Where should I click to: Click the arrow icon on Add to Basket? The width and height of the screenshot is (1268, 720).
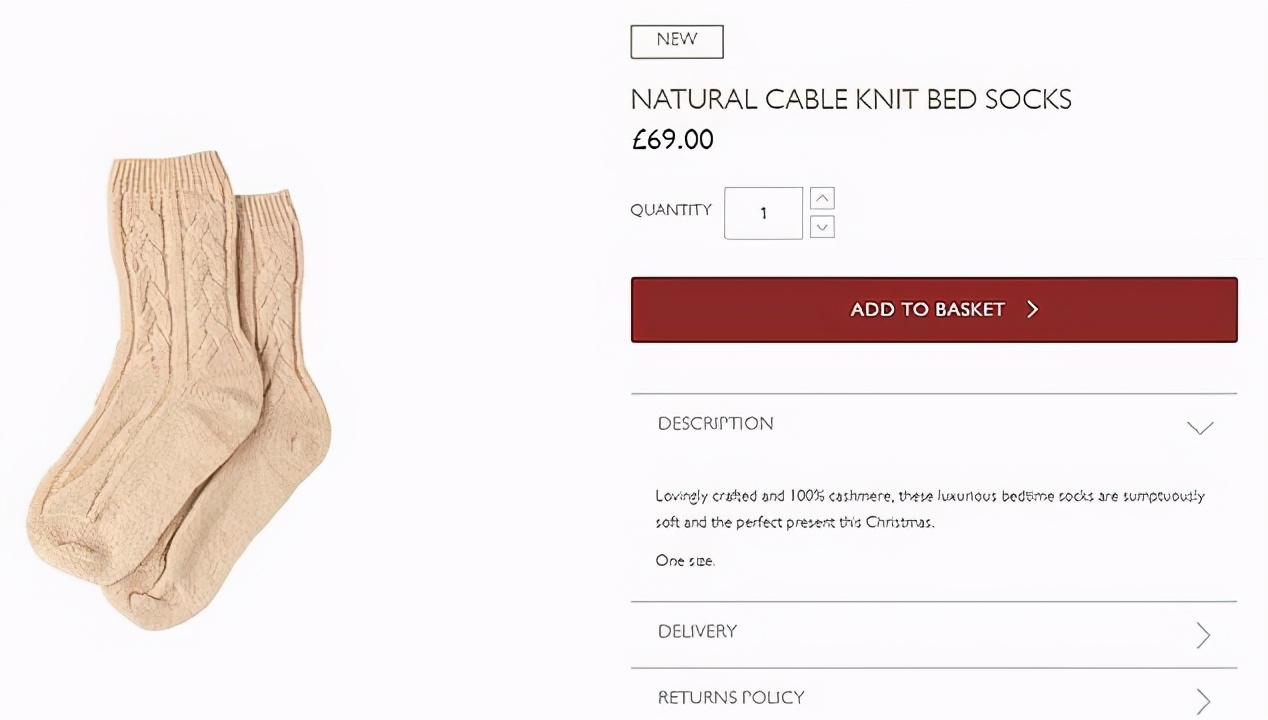coord(1033,310)
